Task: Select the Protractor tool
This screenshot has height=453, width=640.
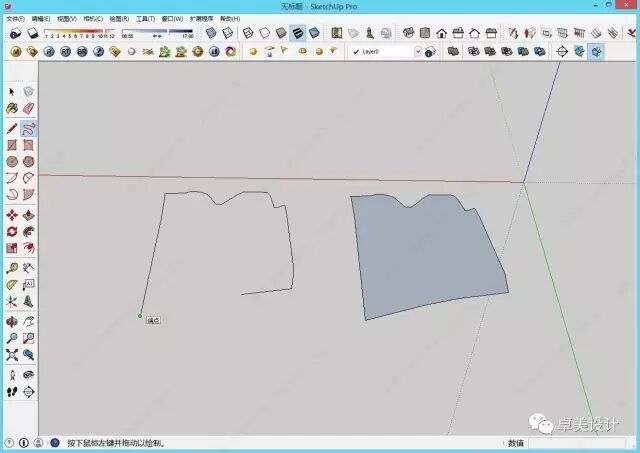Action: pyautogui.click(x=12, y=284)
